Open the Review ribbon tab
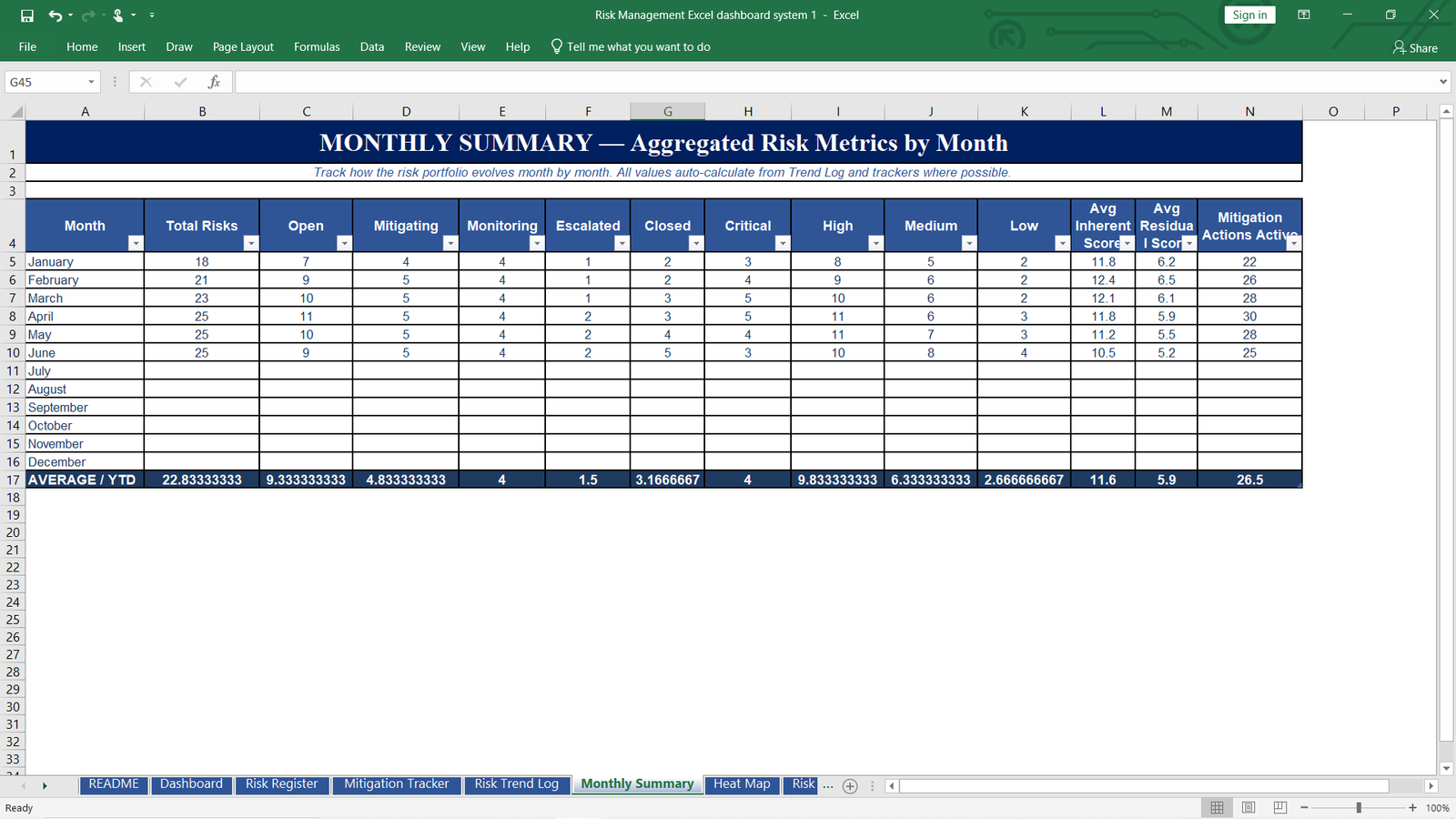Screen dimensions: 1456x819 click(x=422, y=46)
